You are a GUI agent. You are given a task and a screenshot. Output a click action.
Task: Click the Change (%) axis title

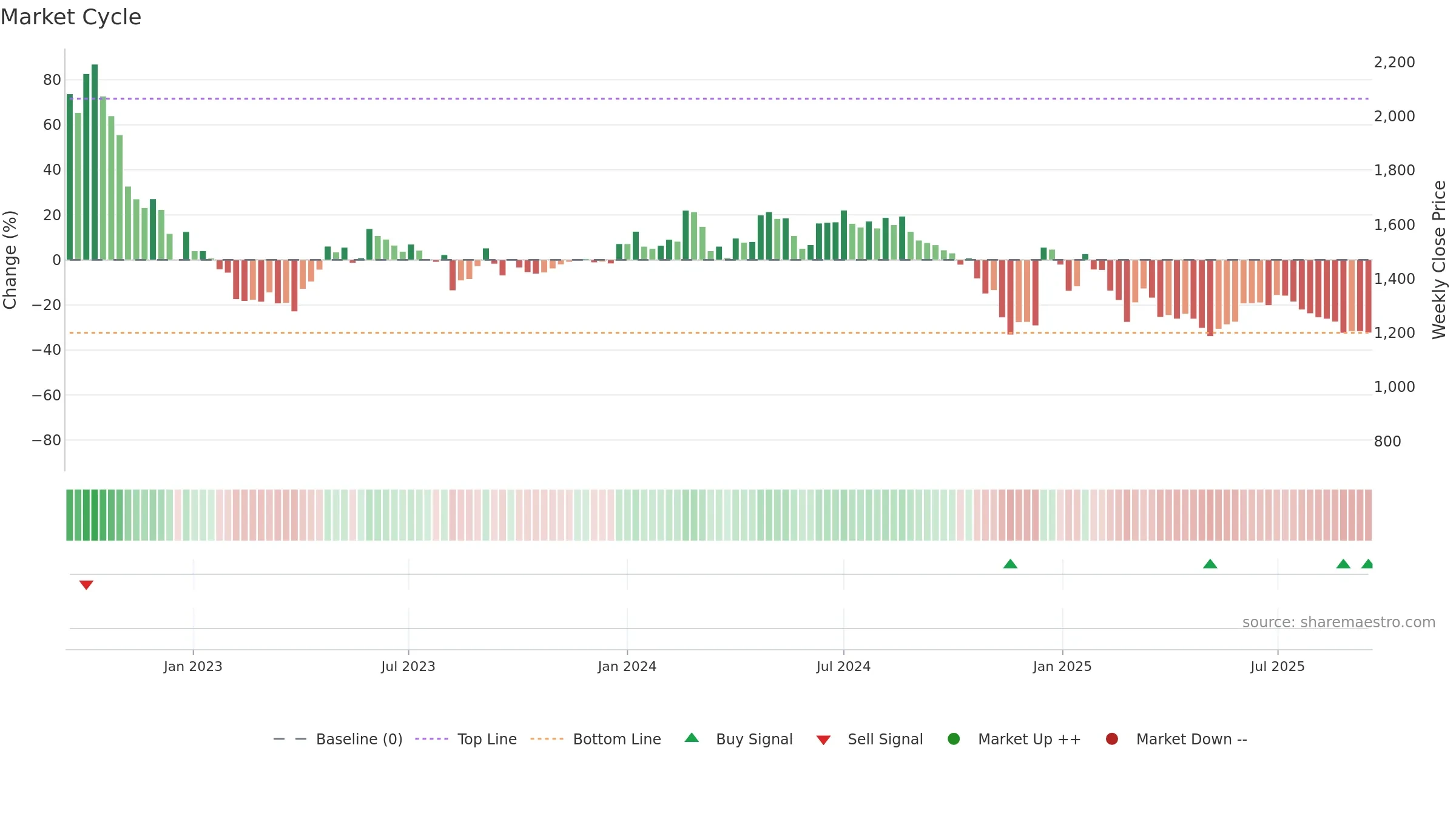(10, 260)
